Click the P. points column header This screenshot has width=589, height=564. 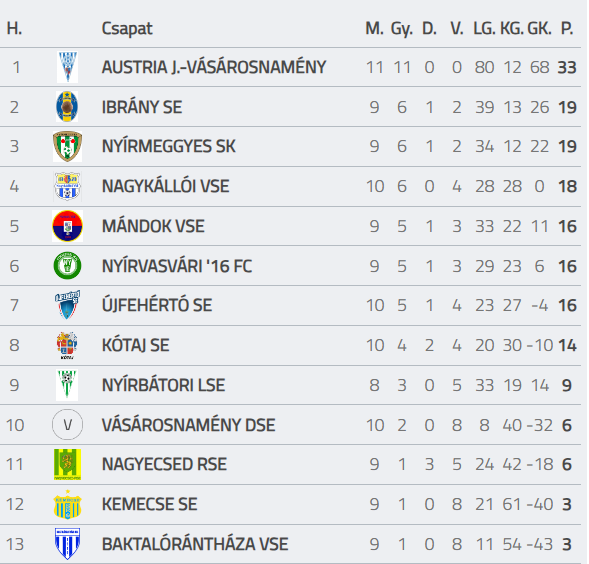click(x=567, y=28)
